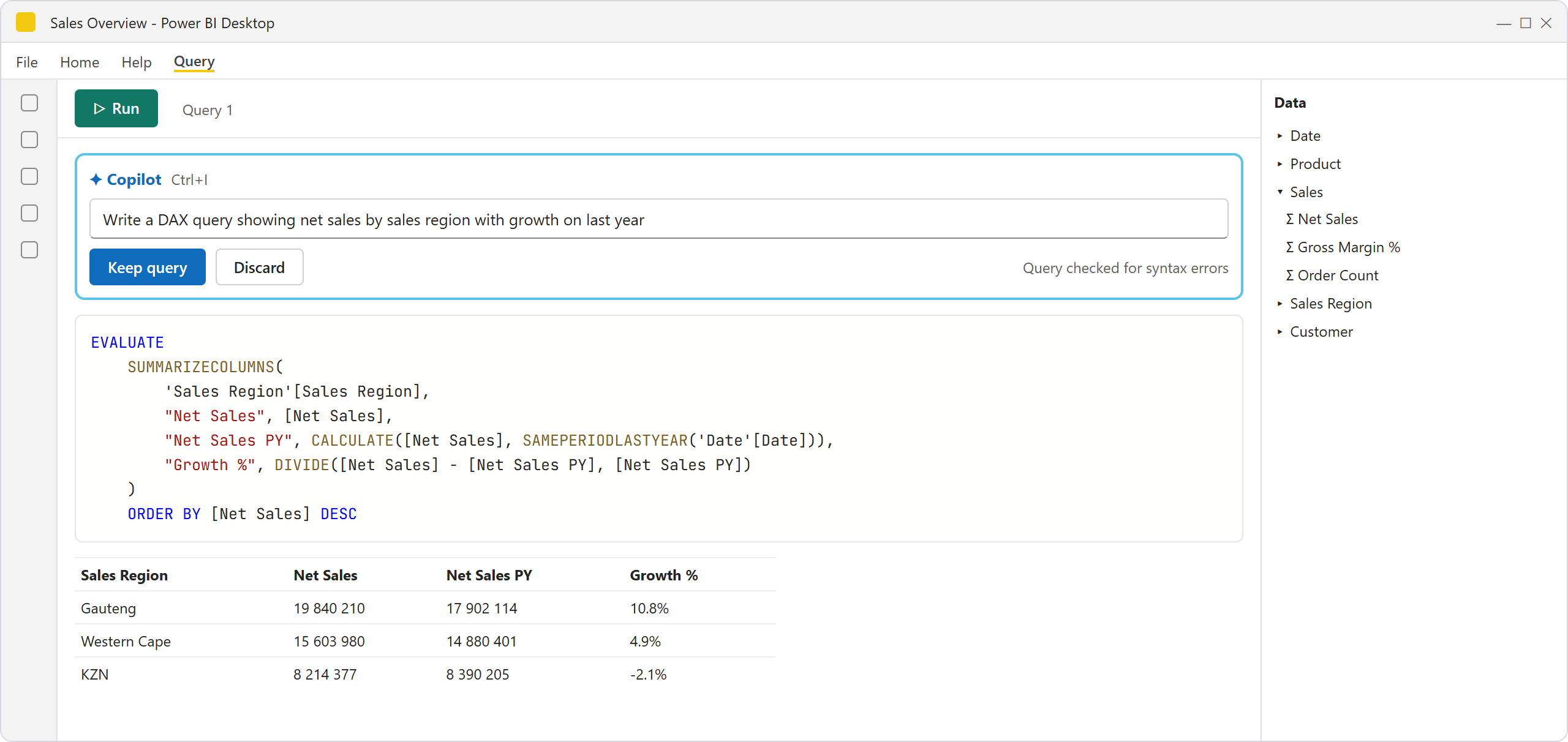Screen dimensions: 1568x742
Task: Expand the Sales Region table
Action: [x=1280, y=304]
